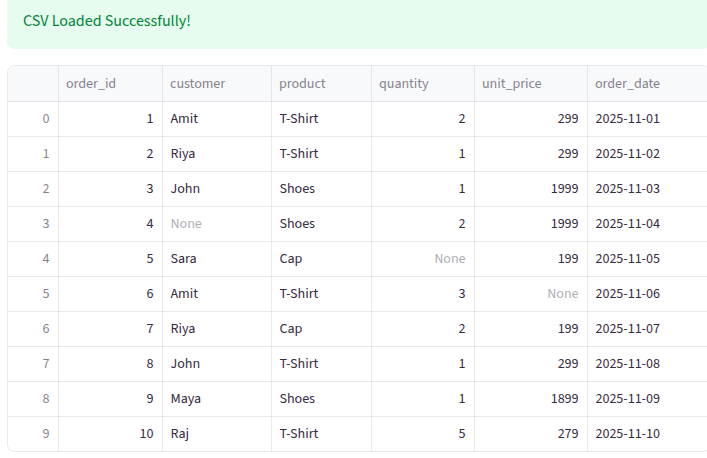Click the product column header
Image resolution: width=707 pixels, height=458 pixels.
pyautogui.click(x=302, y=84)
